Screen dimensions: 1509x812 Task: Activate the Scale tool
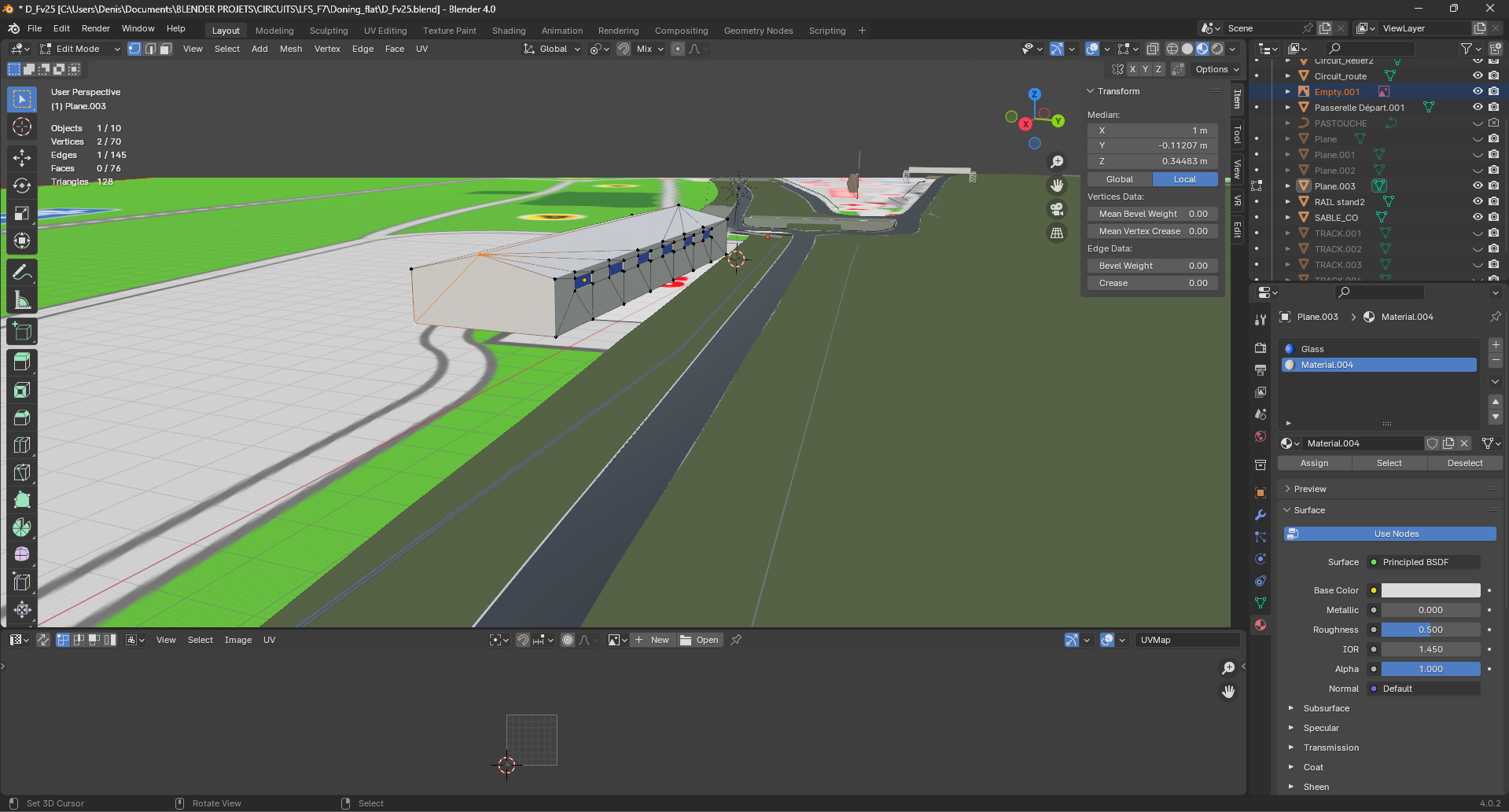[22, 213]
